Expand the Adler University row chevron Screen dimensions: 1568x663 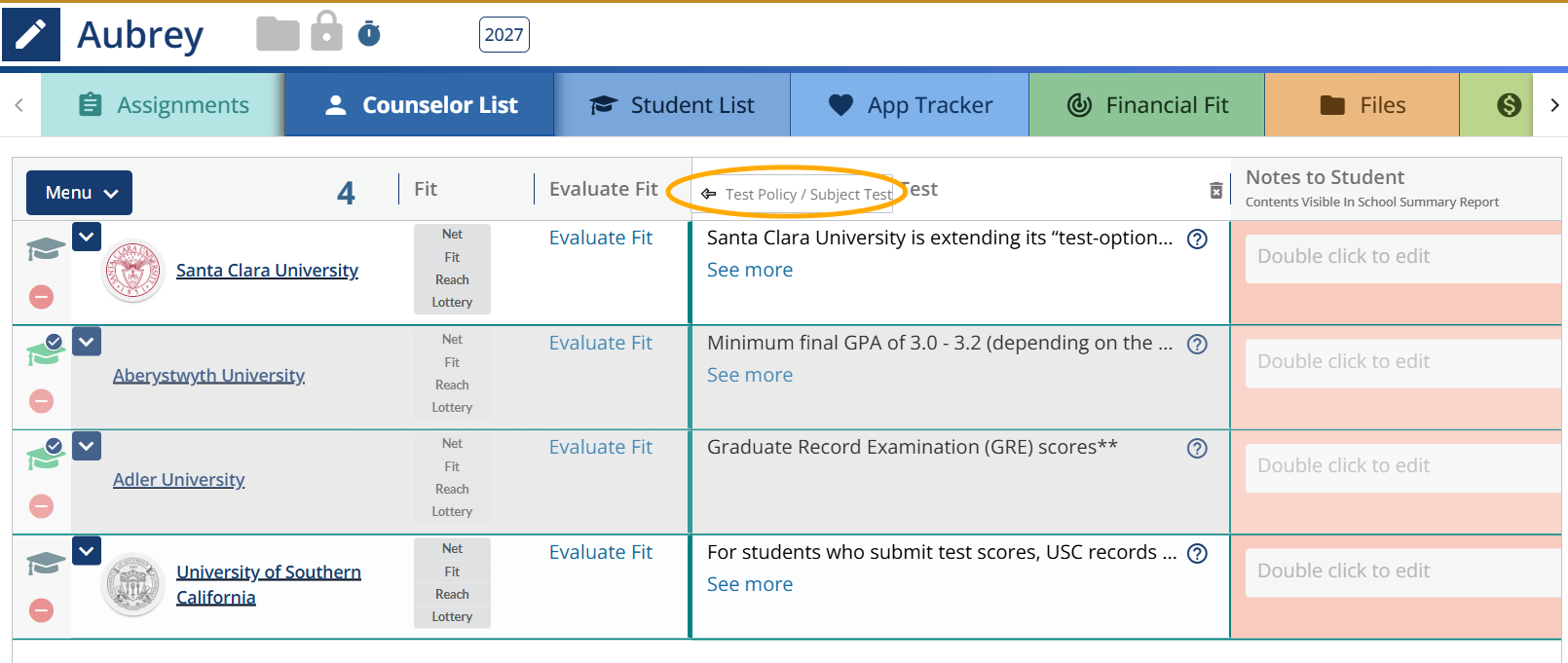[x=87, y=446]
